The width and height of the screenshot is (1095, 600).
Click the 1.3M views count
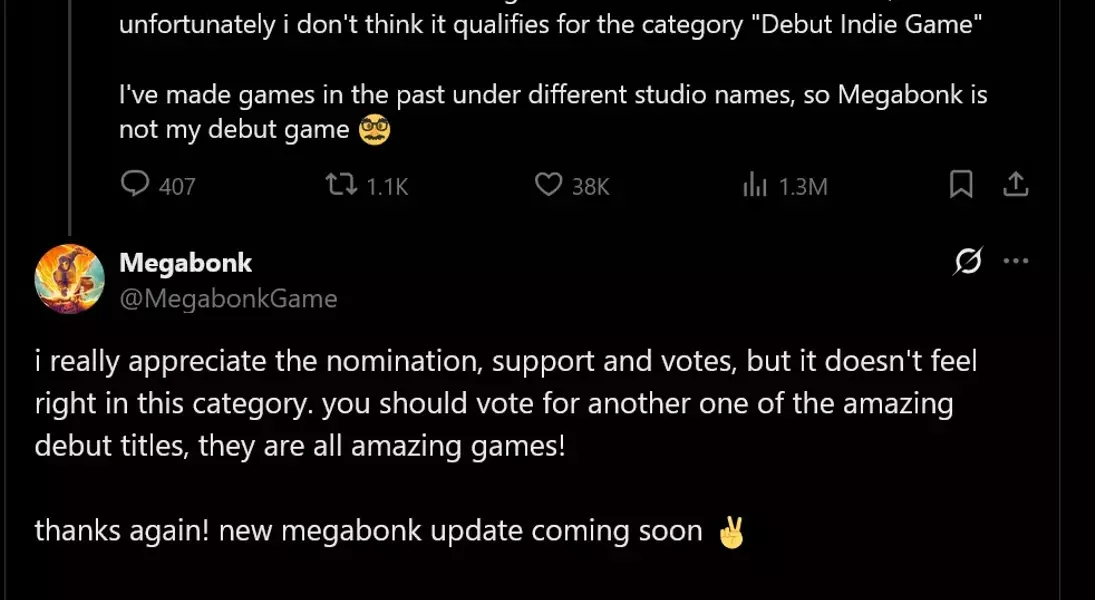pos(803,186)
